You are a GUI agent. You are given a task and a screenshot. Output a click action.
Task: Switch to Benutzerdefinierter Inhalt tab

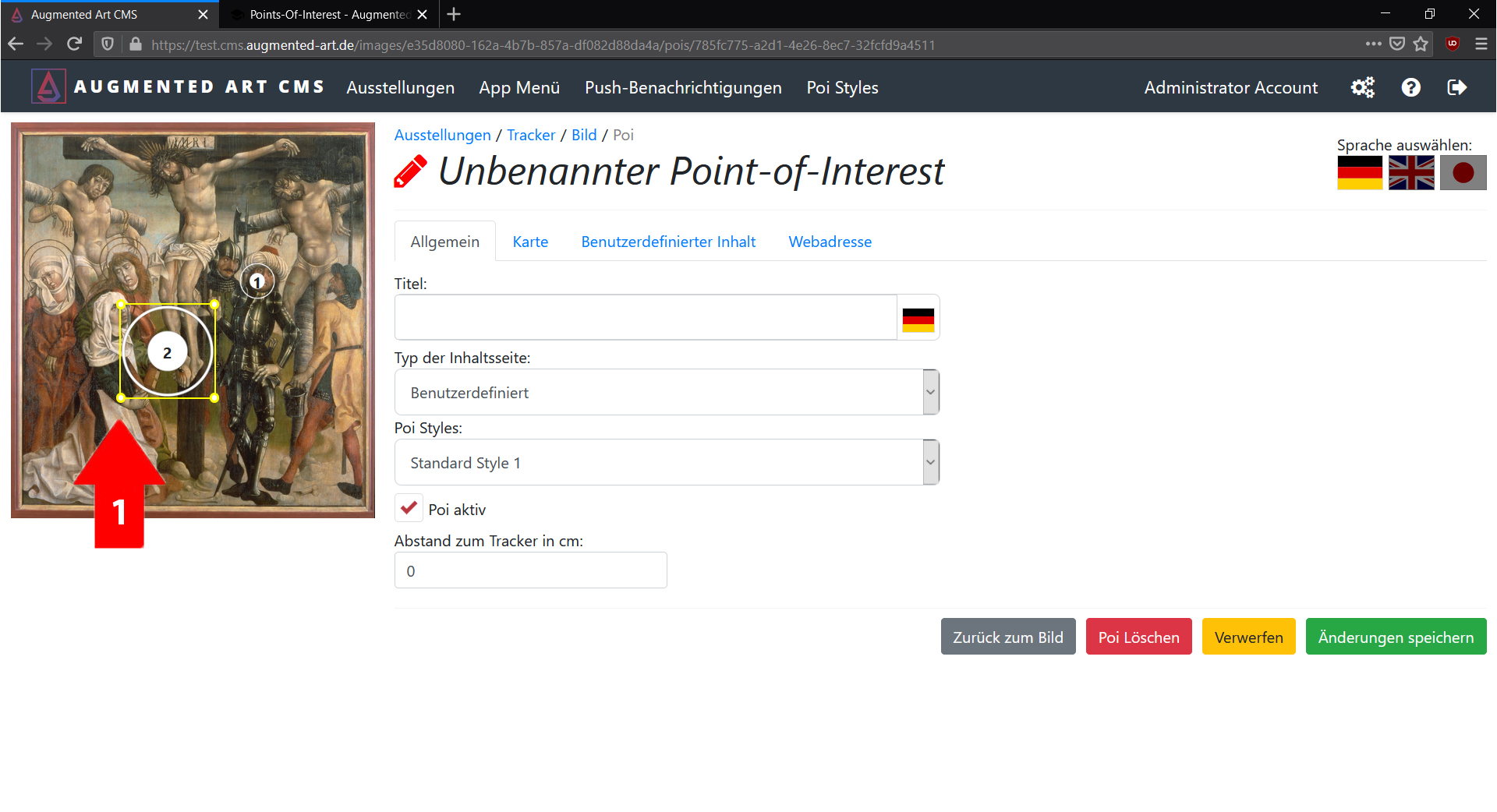(668, 242)
